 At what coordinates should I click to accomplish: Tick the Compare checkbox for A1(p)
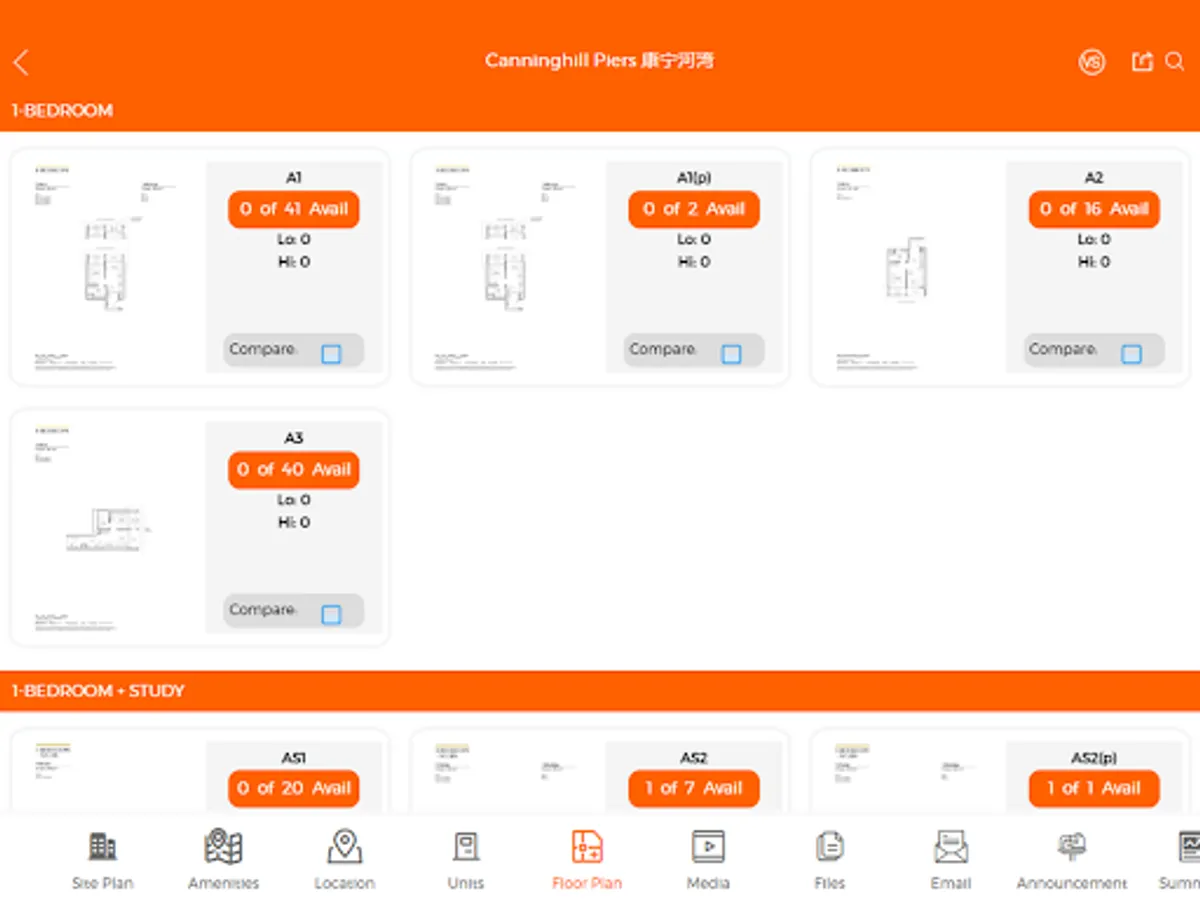(x=731, y=354)
